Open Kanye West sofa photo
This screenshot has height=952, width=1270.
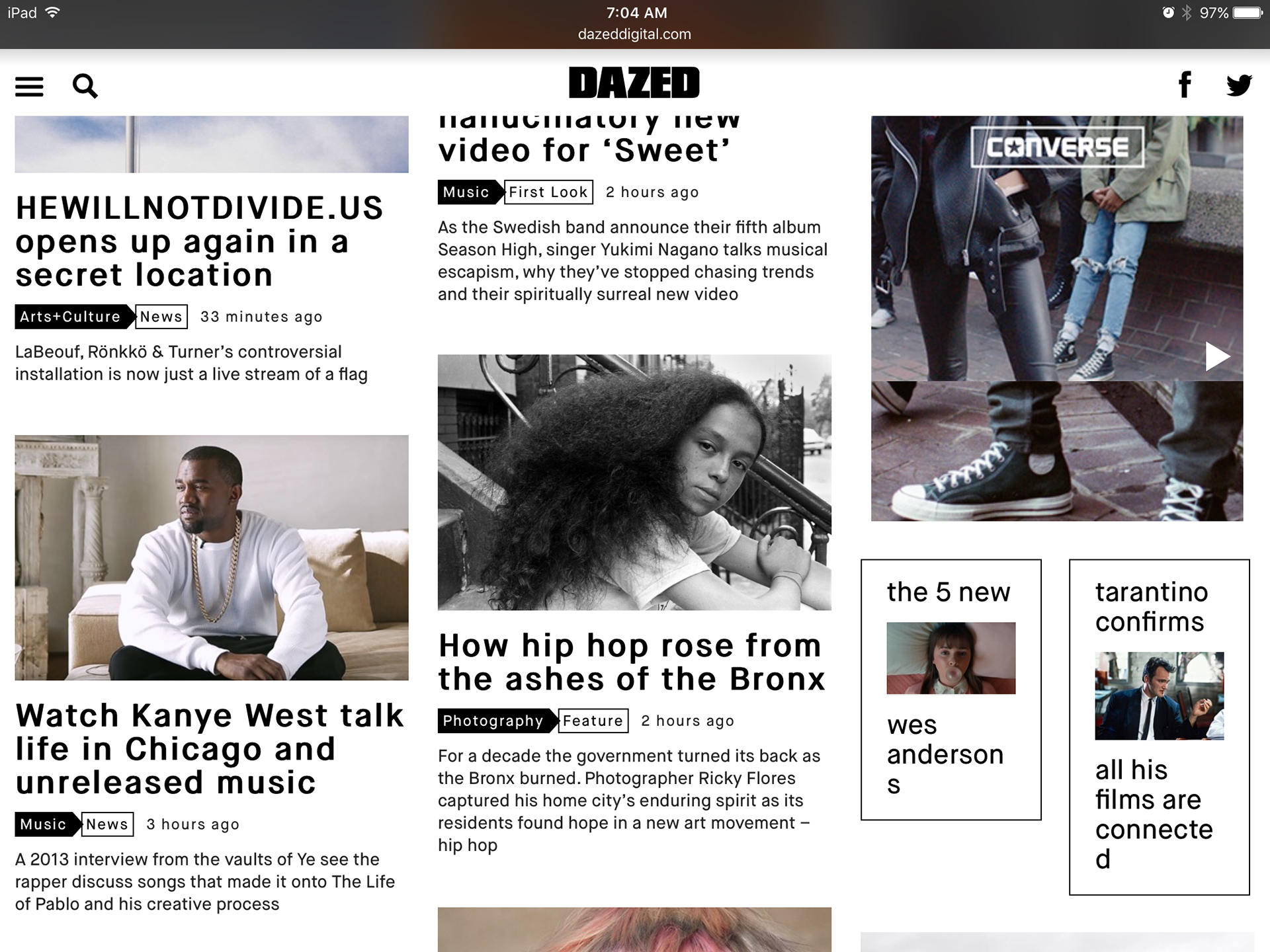click(x=212, y=557)
